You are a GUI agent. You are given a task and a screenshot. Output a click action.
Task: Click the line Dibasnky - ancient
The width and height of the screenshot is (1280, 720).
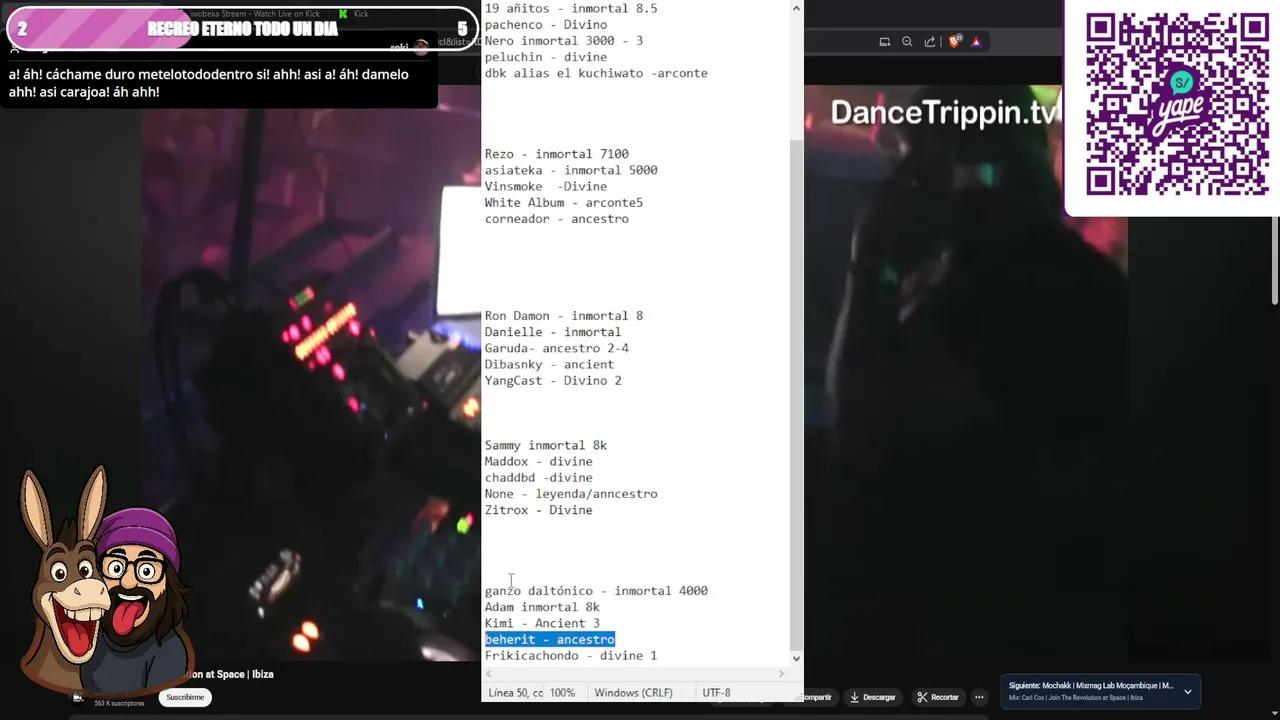[x=549, y=364]
